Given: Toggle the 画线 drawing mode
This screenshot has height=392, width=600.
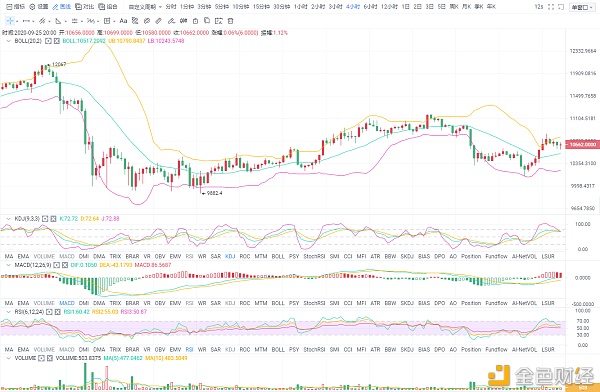Looking at the screenshot, I should click(62, 7).
